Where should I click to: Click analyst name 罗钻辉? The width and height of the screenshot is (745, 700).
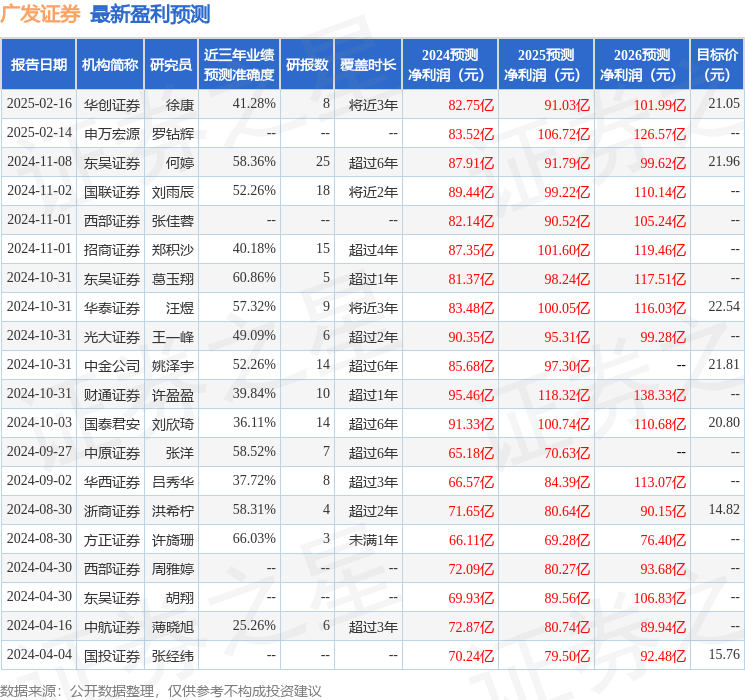(172, 134)
